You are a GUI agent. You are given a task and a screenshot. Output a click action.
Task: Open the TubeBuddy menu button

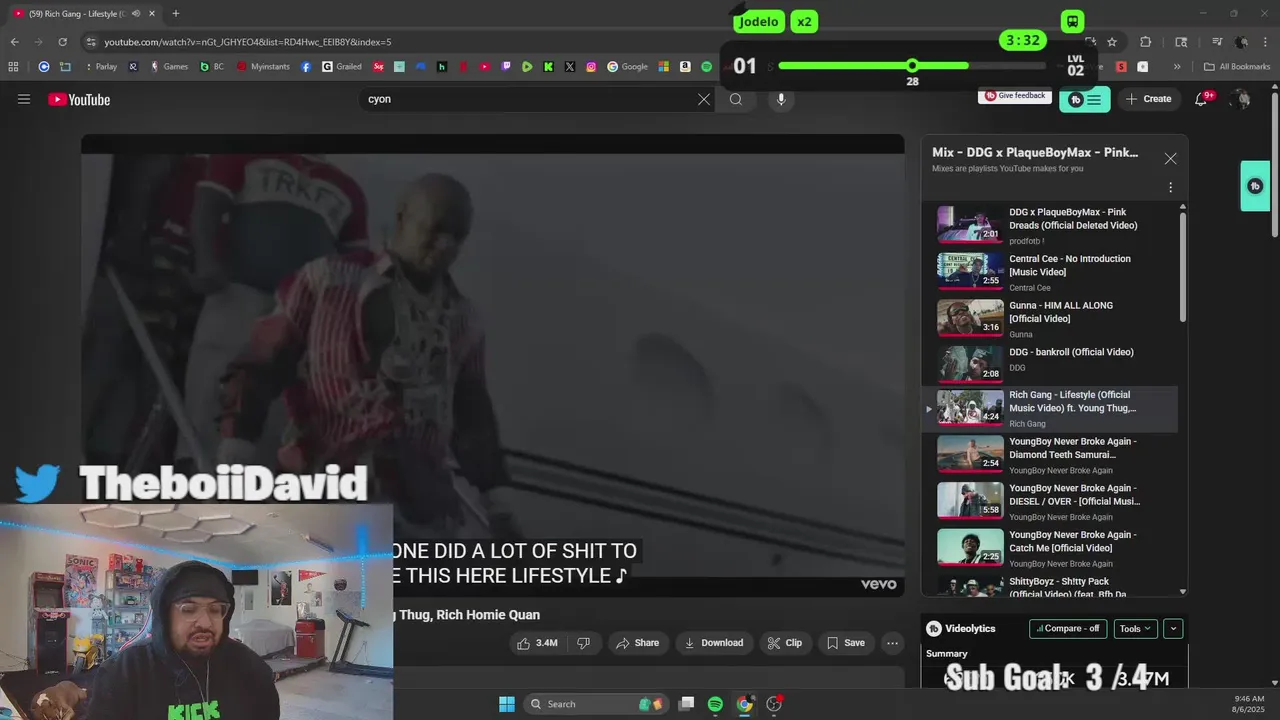[1085, 99]
